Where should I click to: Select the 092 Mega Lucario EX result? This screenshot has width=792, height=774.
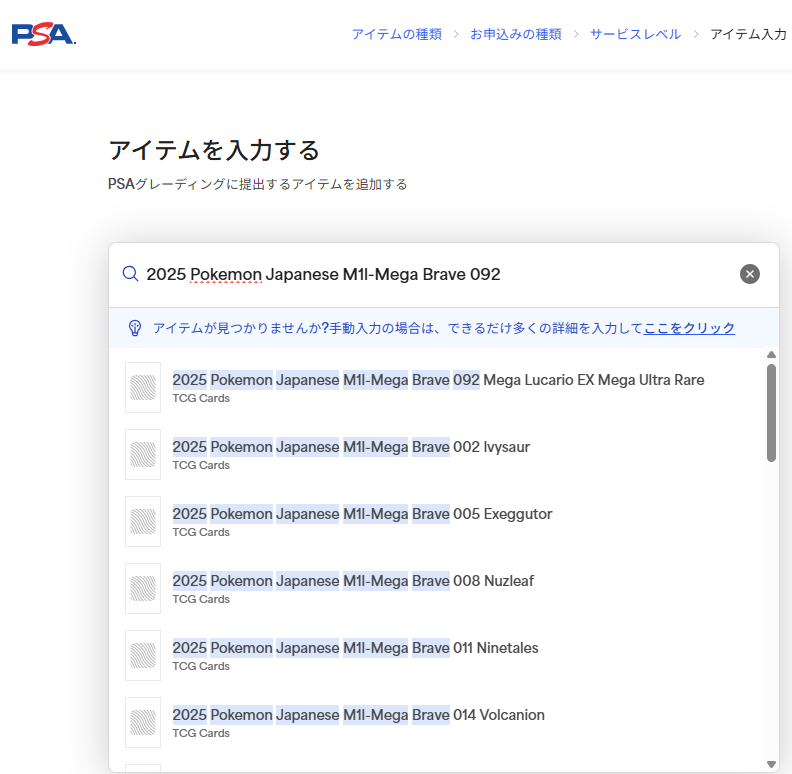click(x=437, y=388)
